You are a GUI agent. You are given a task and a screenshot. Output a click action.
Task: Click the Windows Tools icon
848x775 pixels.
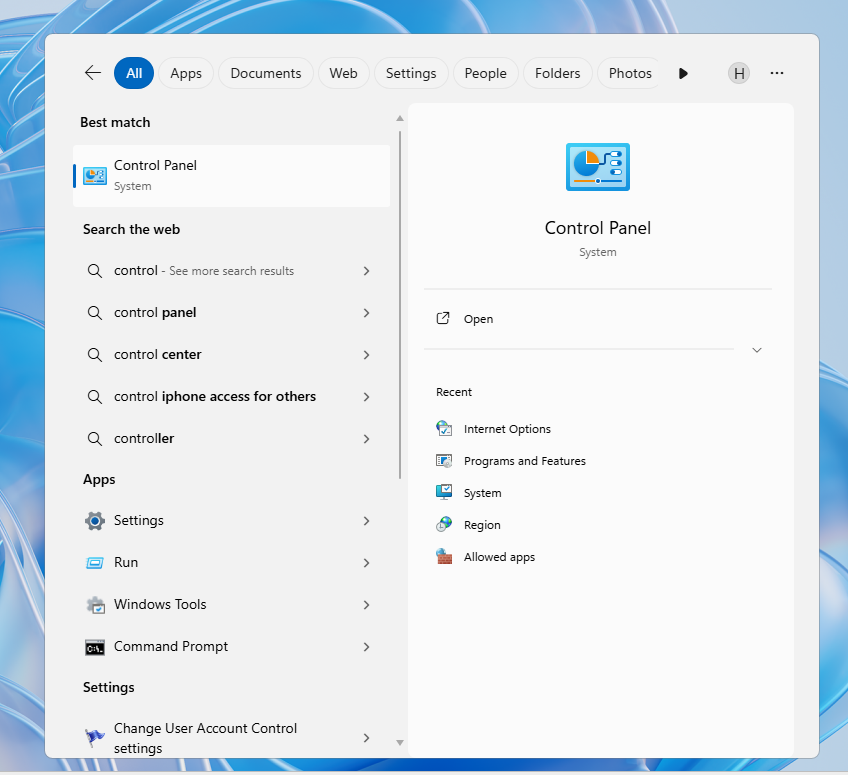click(x=96, y=605)
